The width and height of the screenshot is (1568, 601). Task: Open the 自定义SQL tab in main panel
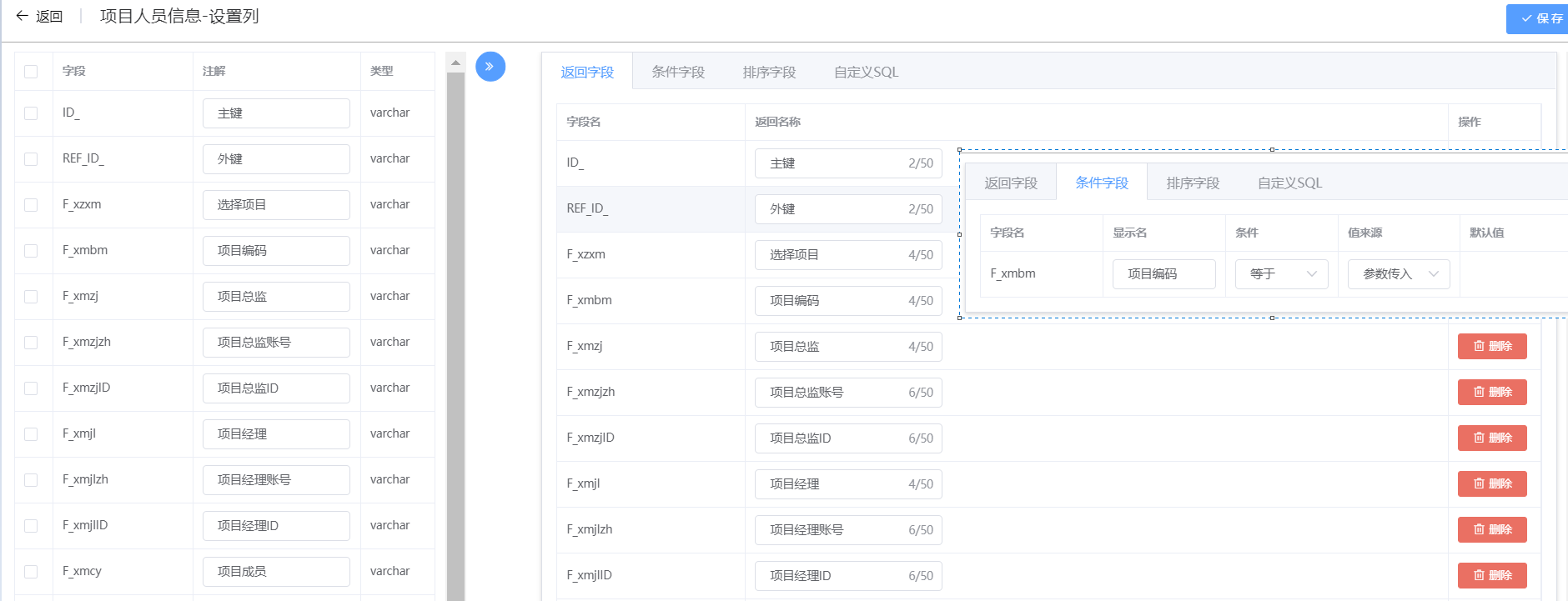click(866, 73)
